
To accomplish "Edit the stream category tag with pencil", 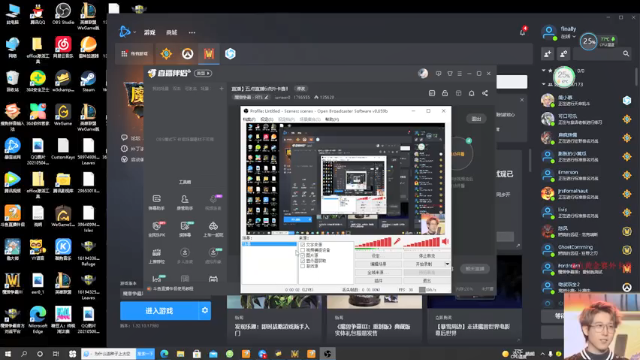I will pyautogui.click(x=267, y=97).
